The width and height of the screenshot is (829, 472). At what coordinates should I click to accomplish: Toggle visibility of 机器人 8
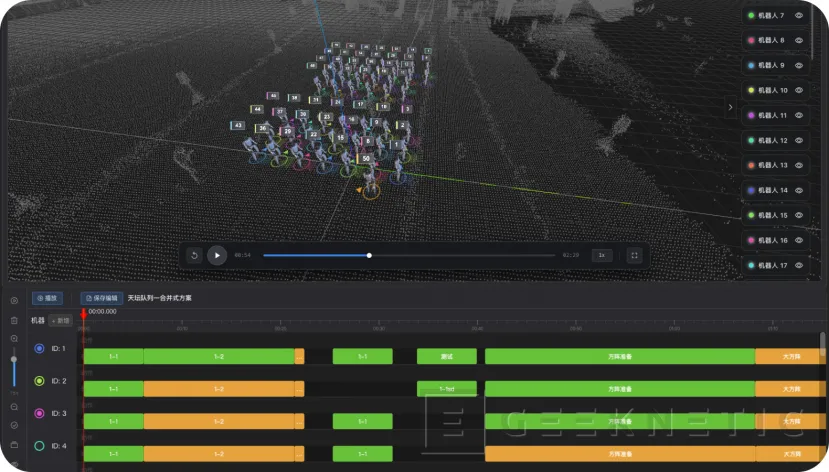click(799, 40)
